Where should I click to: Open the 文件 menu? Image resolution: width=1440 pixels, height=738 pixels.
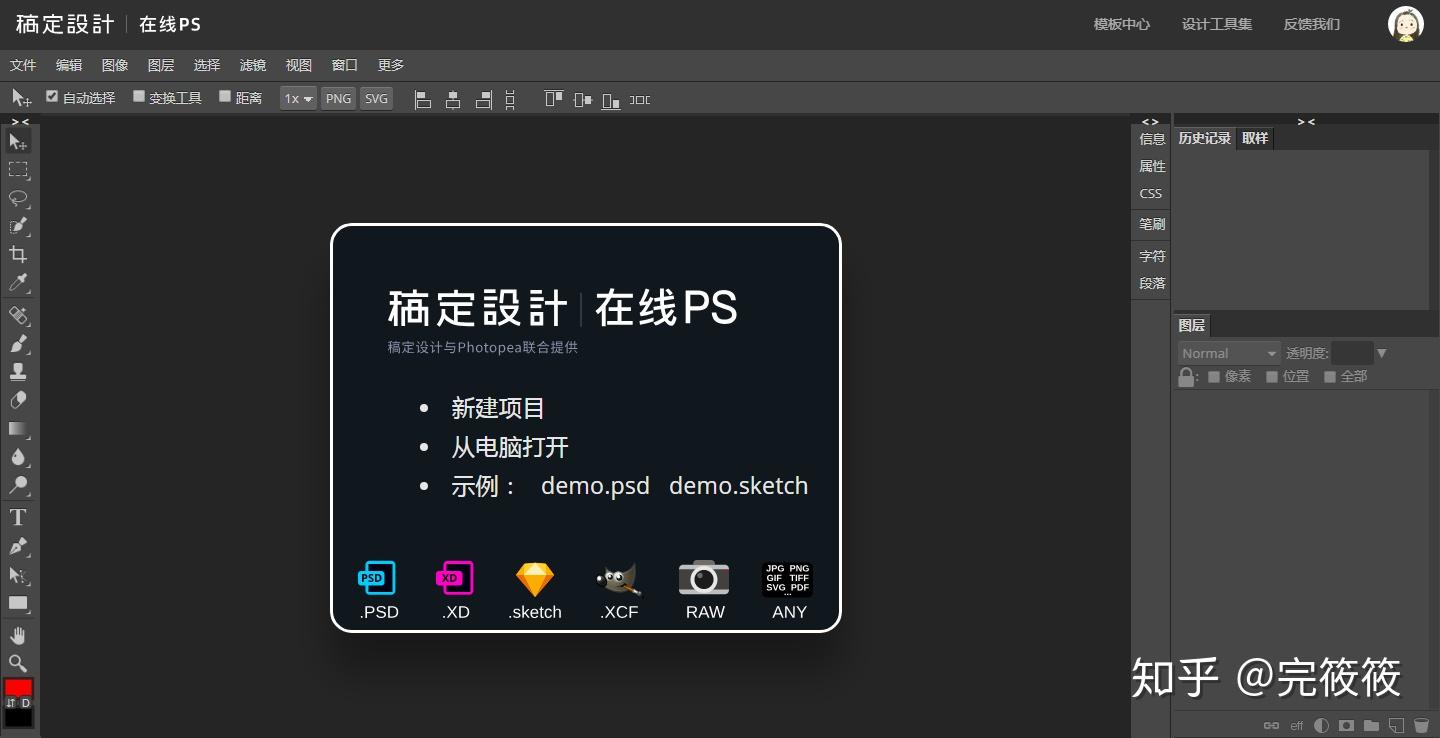(23, 65)
